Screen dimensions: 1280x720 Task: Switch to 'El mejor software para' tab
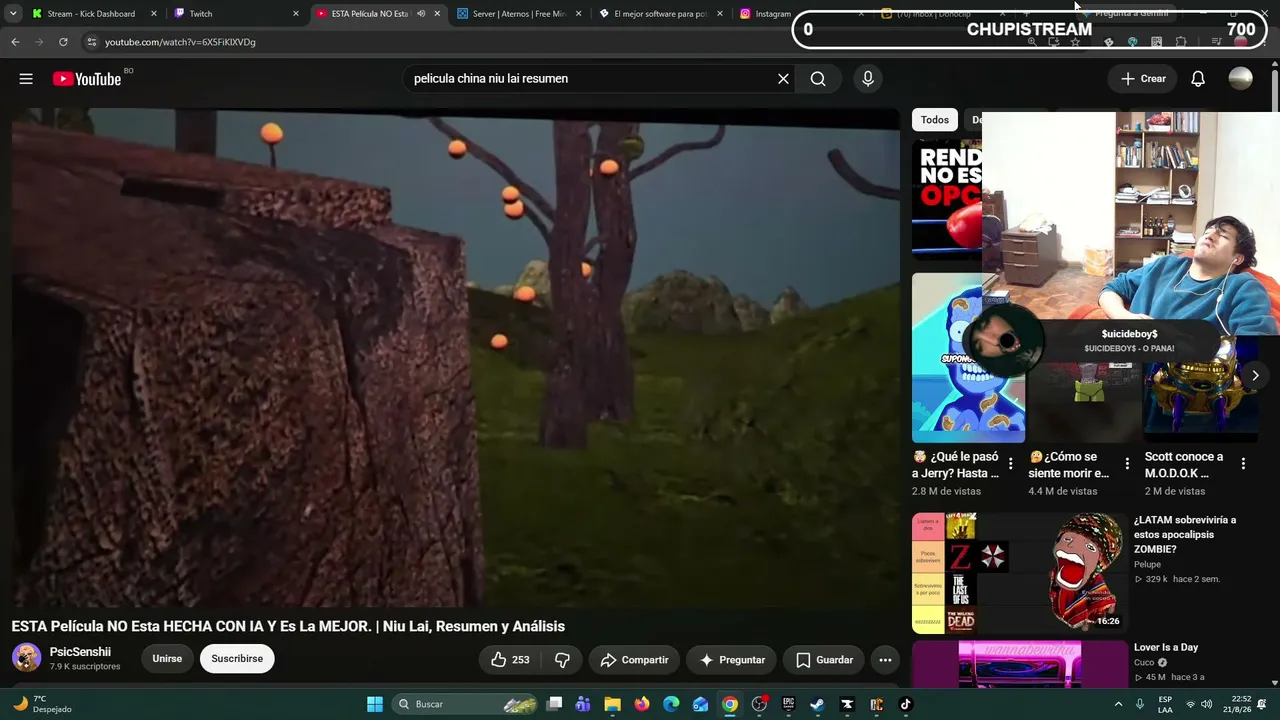[x=661, y=14]
